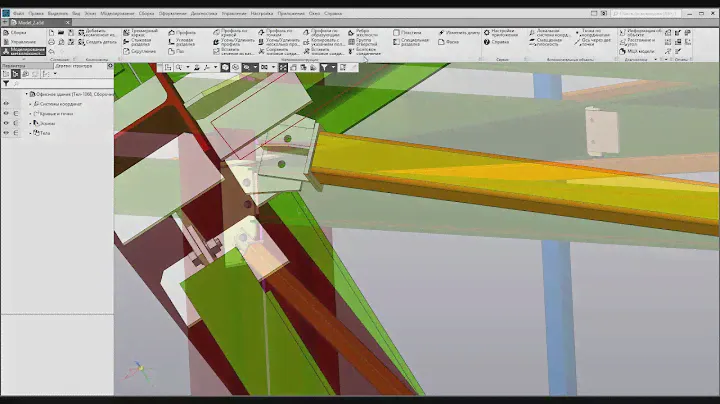Collapse the Офисное здание root node

coord(27,94)
